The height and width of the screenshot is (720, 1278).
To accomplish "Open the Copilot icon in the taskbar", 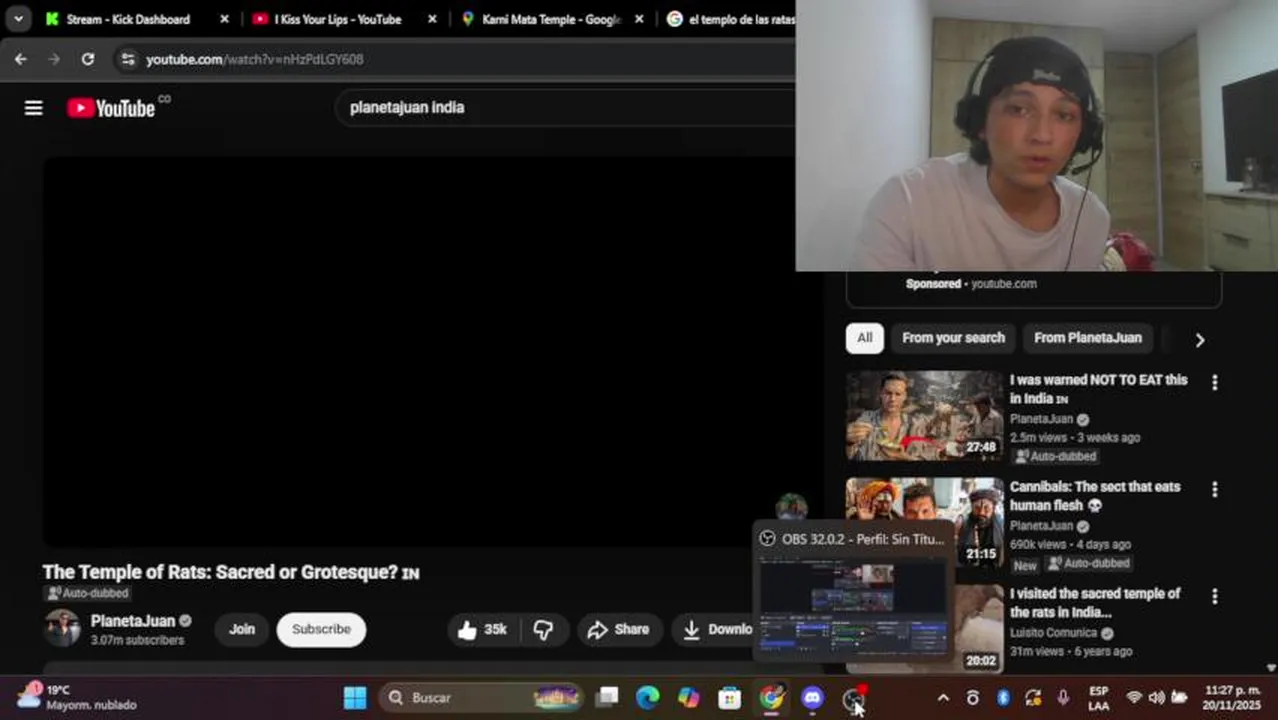I will pos(689,697).
